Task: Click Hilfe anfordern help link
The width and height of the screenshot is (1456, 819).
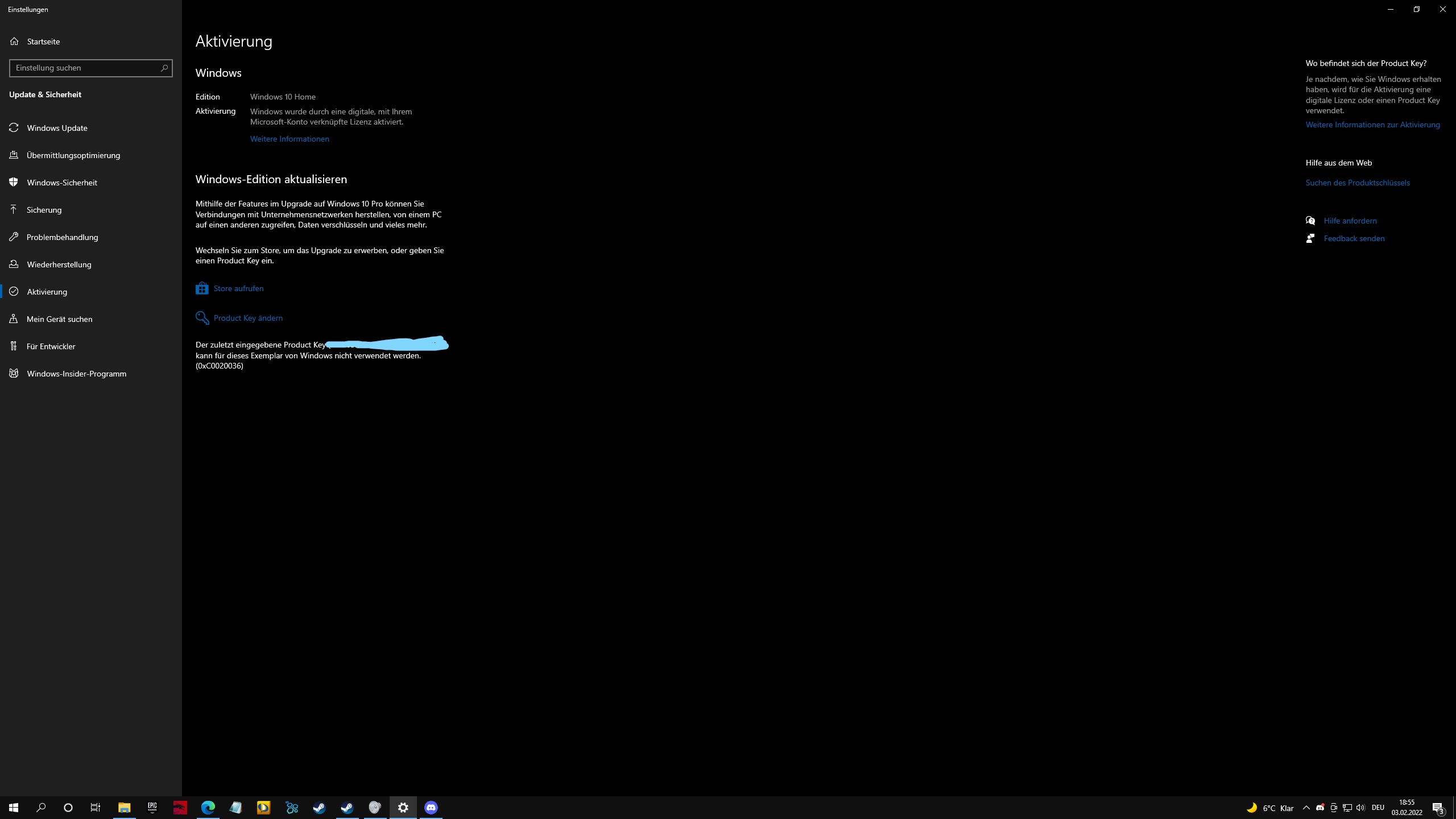Action: (x=1350, y=221)
